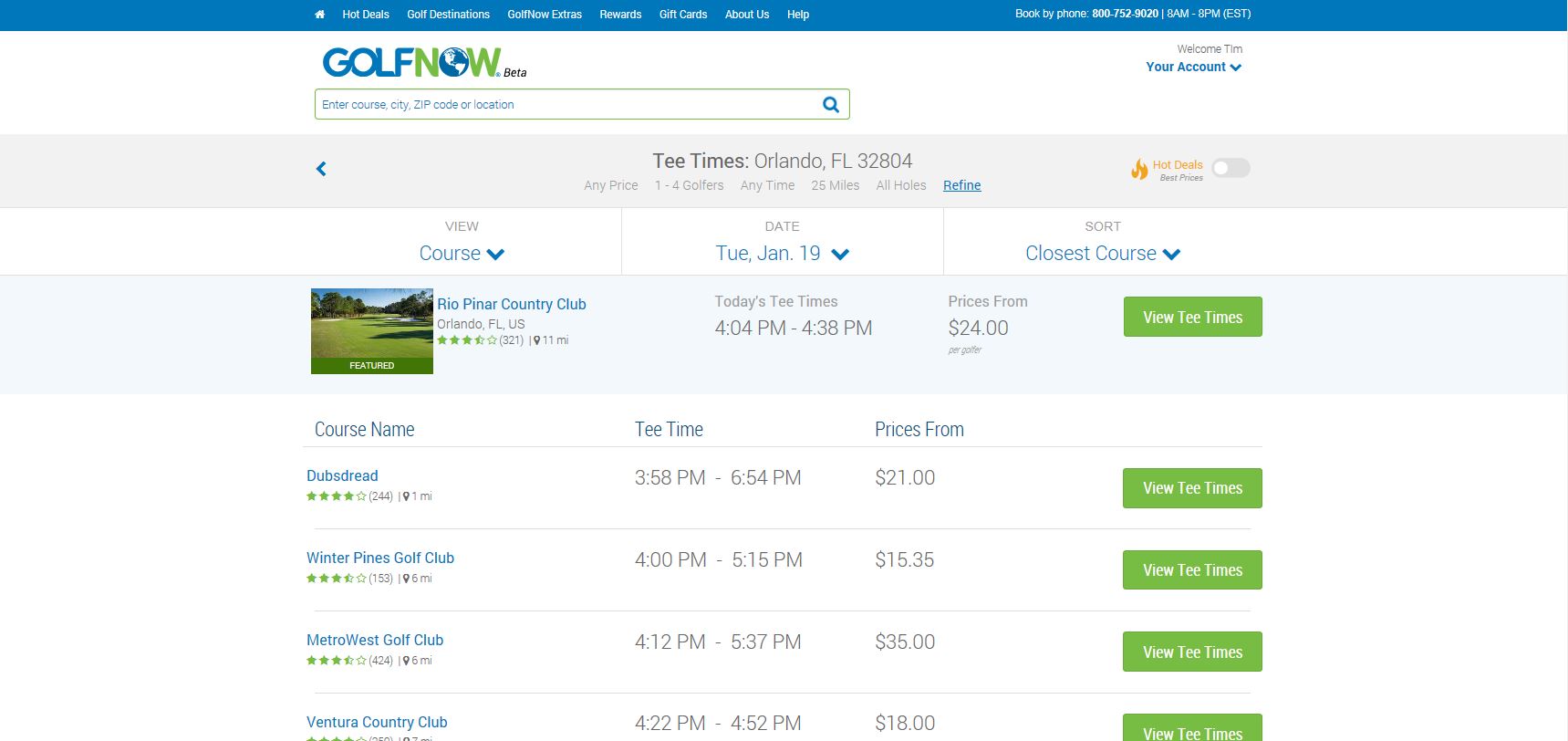1568x741 pixels.
Task: Click Winter Pines distance pin icon
Action: (406, 579)
